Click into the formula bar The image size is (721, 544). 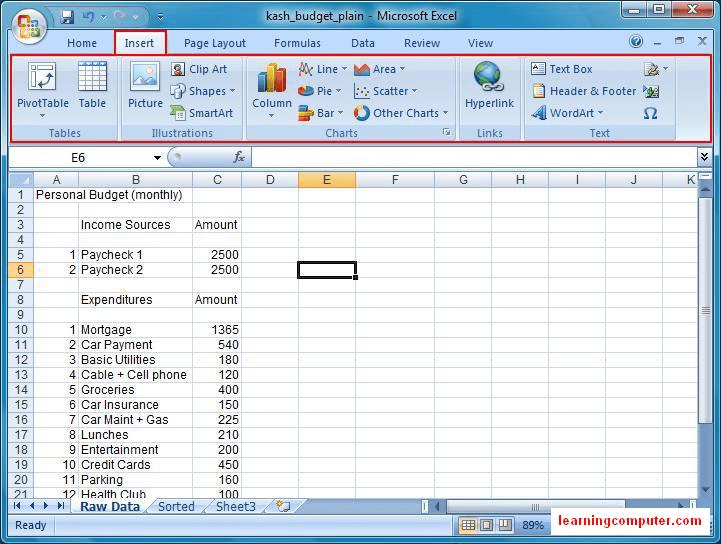475,157
